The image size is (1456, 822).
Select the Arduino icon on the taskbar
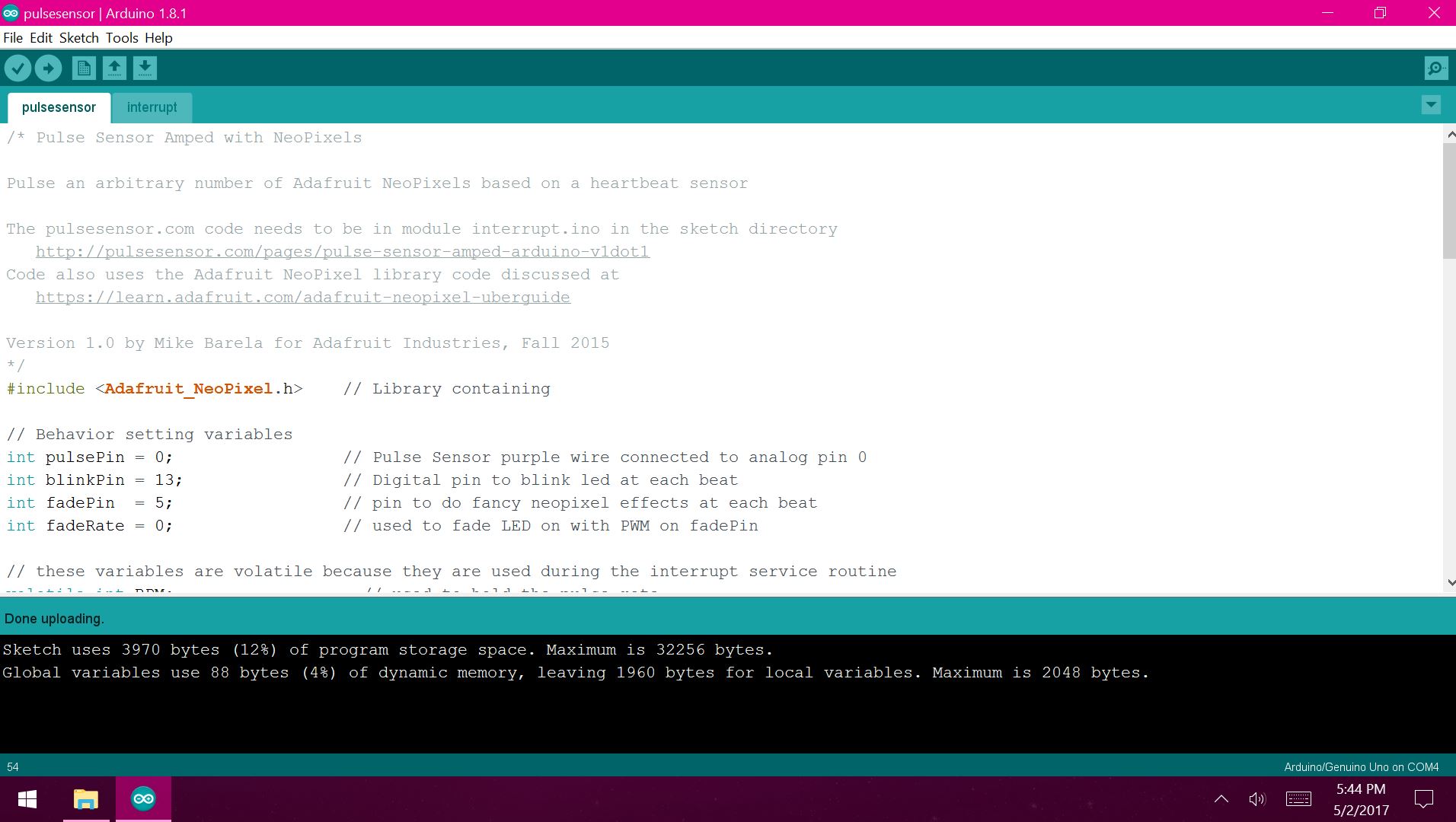[143, 799]
